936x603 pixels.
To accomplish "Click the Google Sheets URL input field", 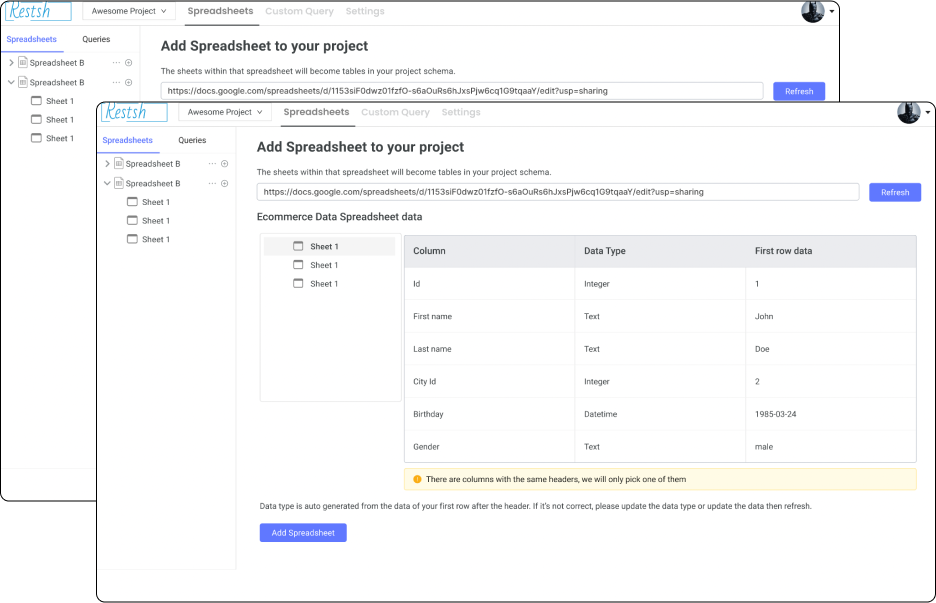I will point(558,191).
